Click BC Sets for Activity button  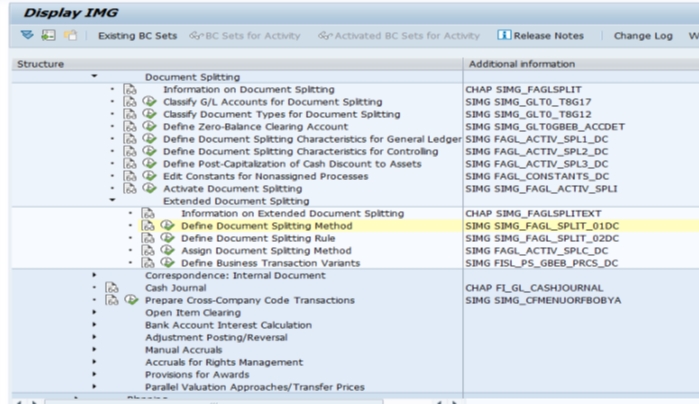(x=245, y=36)
